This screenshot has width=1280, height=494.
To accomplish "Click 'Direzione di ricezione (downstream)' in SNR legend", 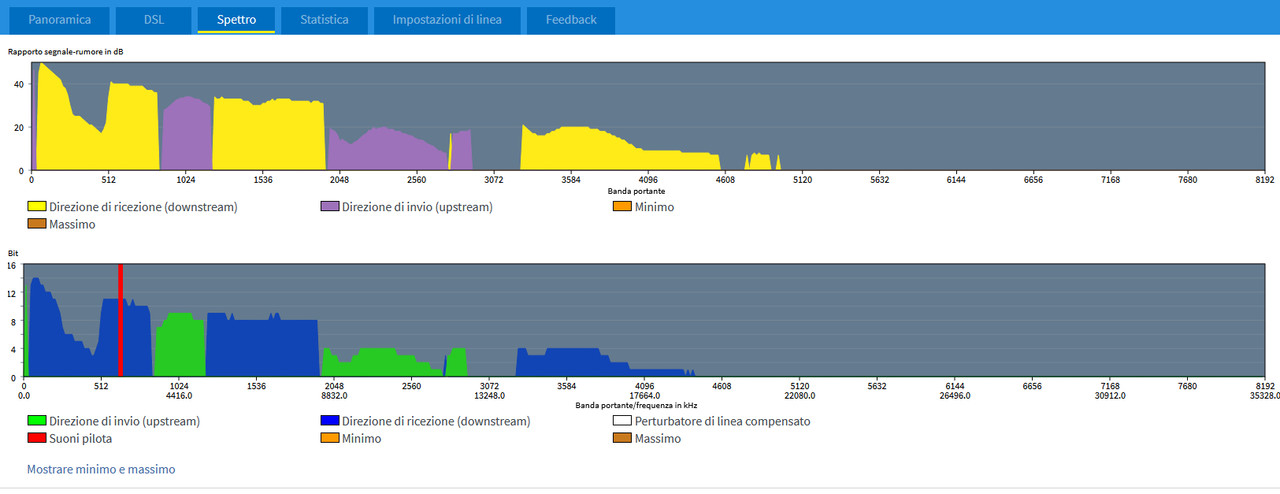I will [x=144, y=207].
